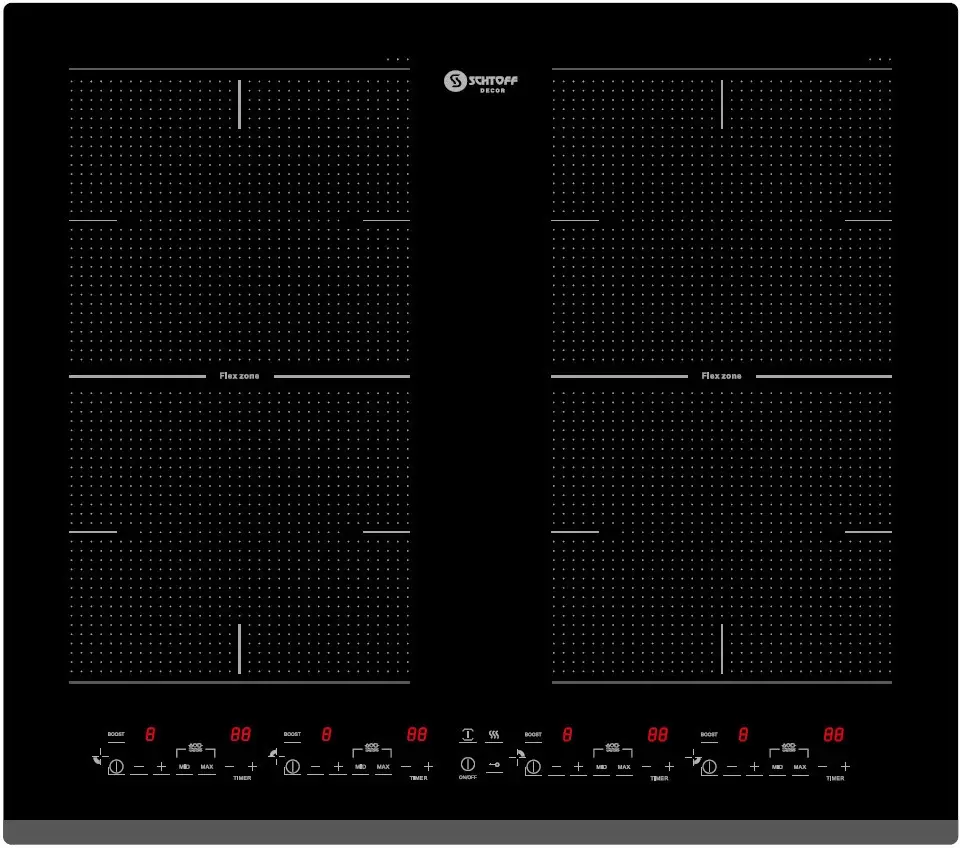Tap the SCHTOFF Decor logo
The width and height of the screenshot is (960, 848).
[482, 83]
